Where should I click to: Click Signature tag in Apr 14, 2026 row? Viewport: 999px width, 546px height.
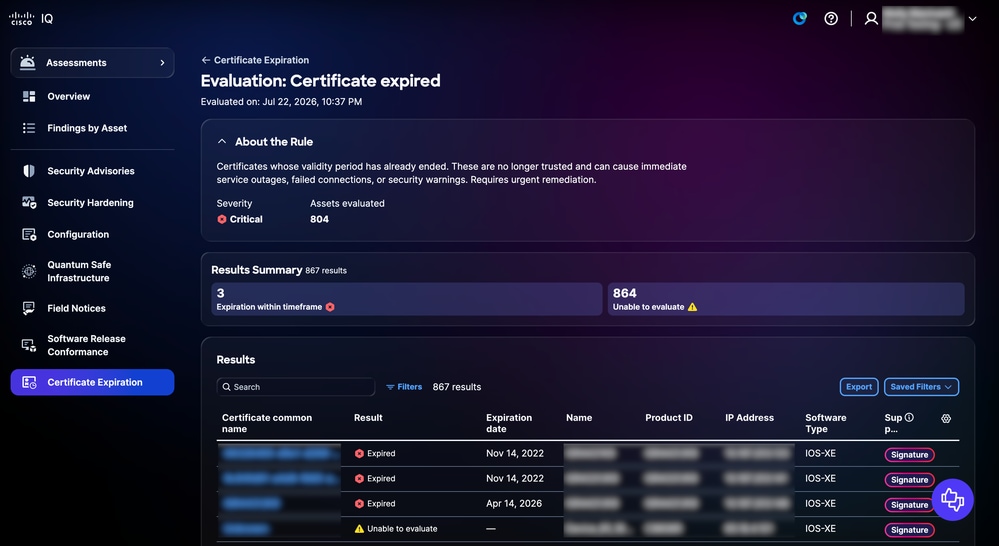pos(909,505)
